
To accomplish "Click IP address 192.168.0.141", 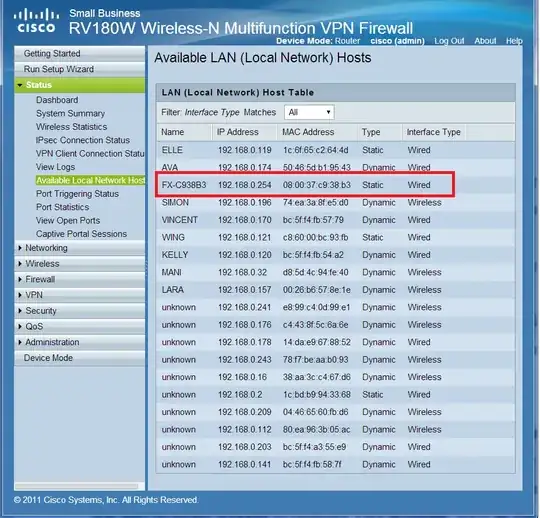I will click(245, 465).
